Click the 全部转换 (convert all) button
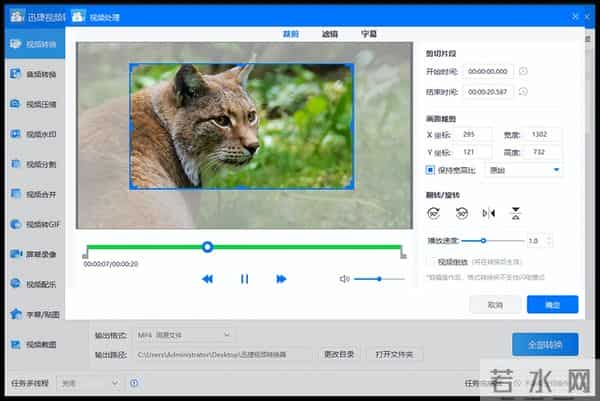The width and height of the screenshot is (600, 401). point(545,344)
